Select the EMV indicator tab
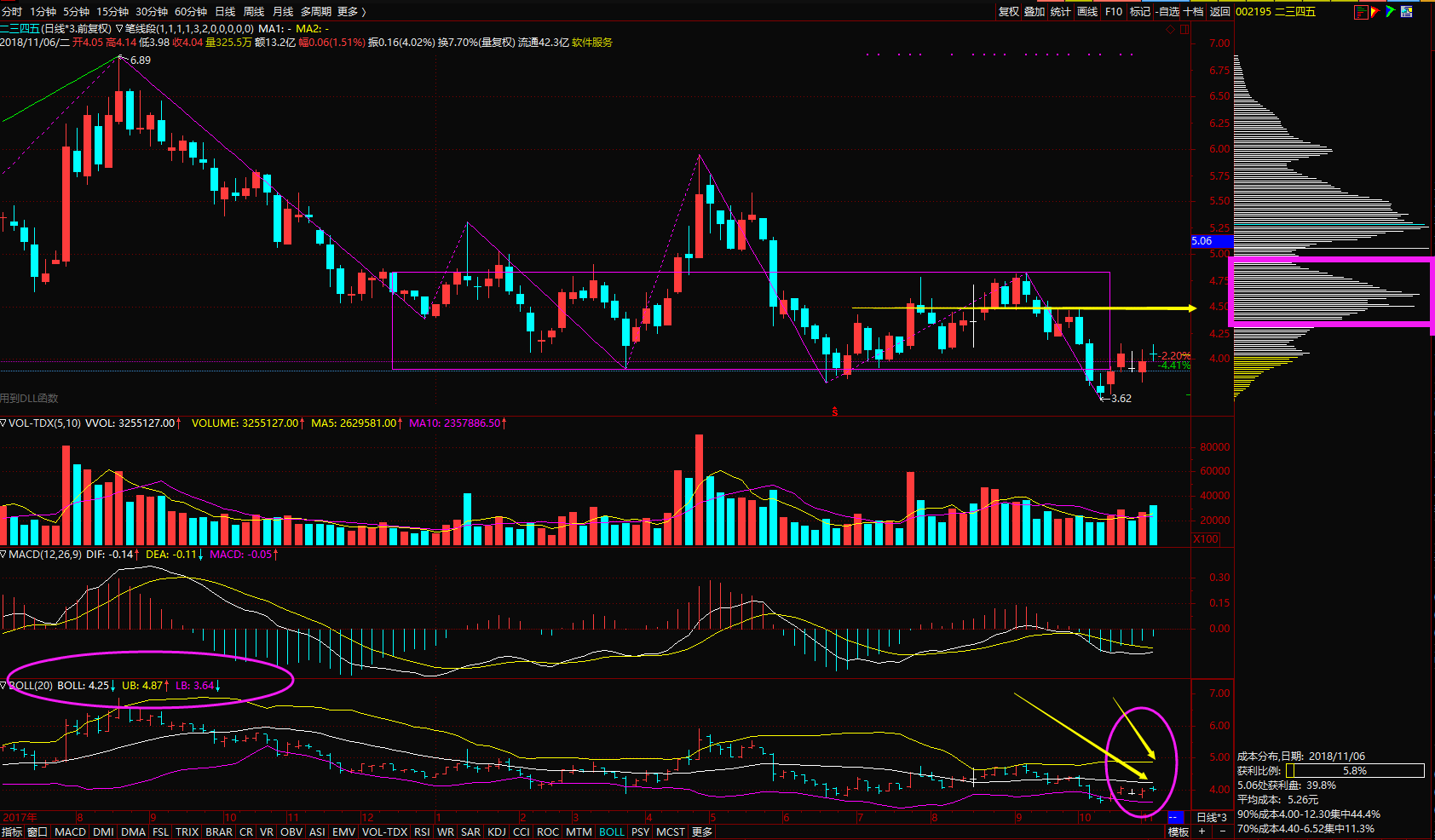The height and width of the screenshot is (840, 1435). [x=343, y=831]
